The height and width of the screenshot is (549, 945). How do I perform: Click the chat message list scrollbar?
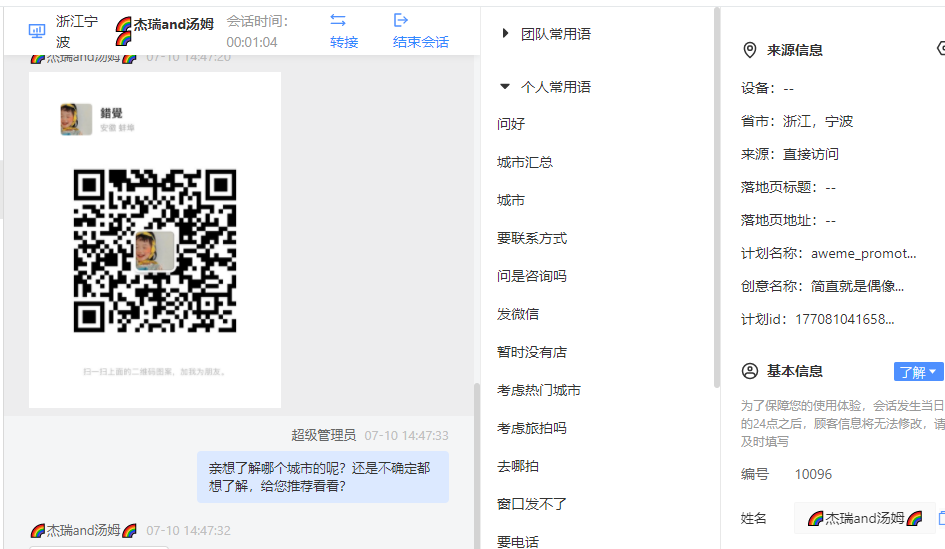[x=477, y=464]
